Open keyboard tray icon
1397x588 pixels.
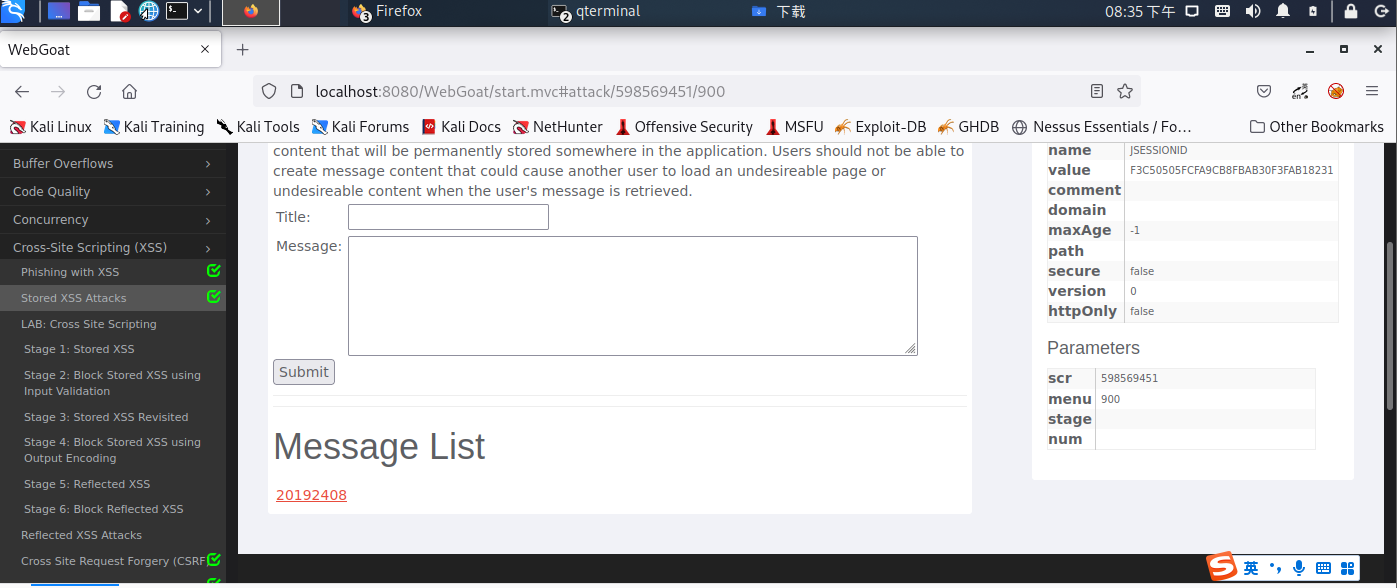1222,12
